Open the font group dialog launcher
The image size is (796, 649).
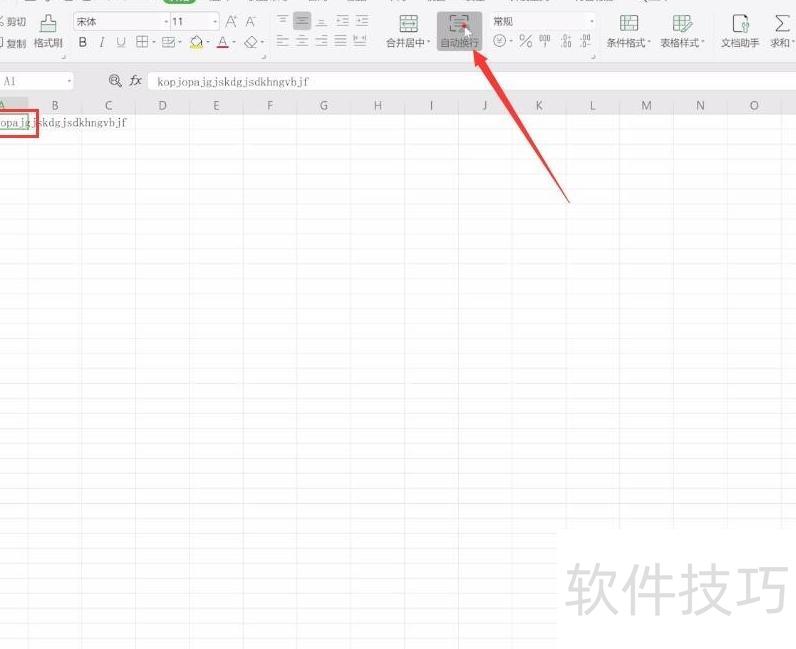coord(264,57)
